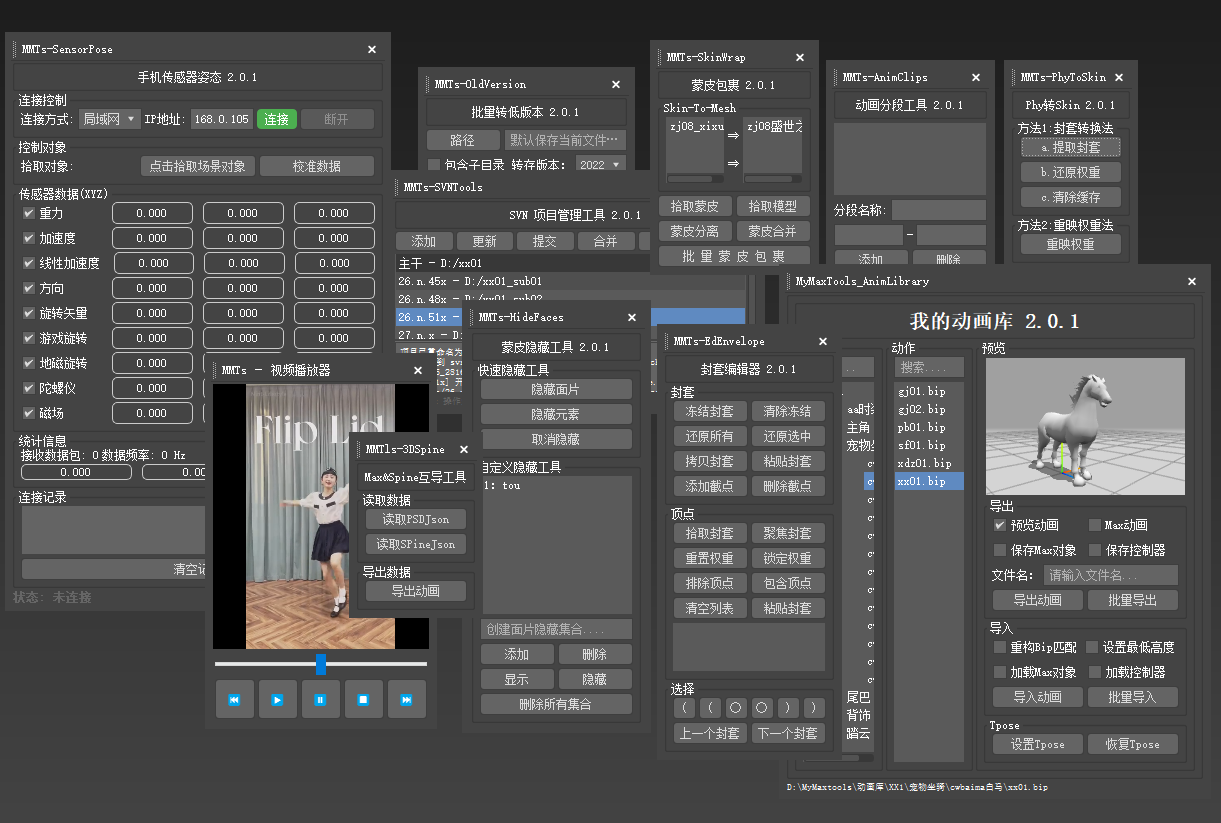The image size is (1221, 823).
Task: Click the horse preview thumbnail
Action: coord(1084,427)
